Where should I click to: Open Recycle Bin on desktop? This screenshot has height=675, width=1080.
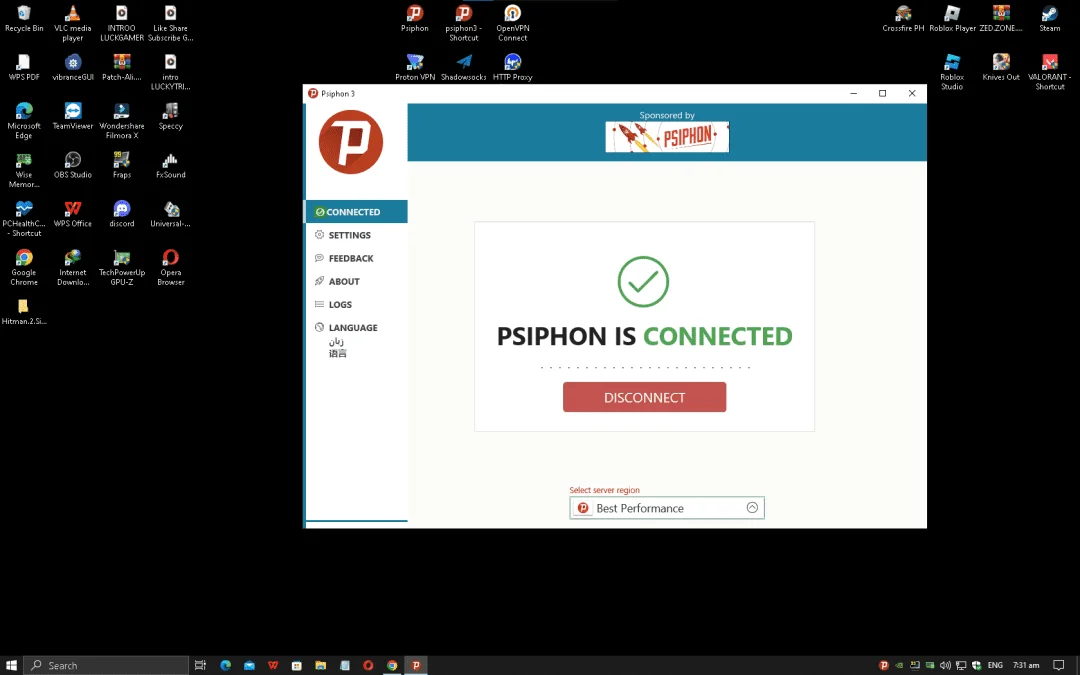click(24, 19)
